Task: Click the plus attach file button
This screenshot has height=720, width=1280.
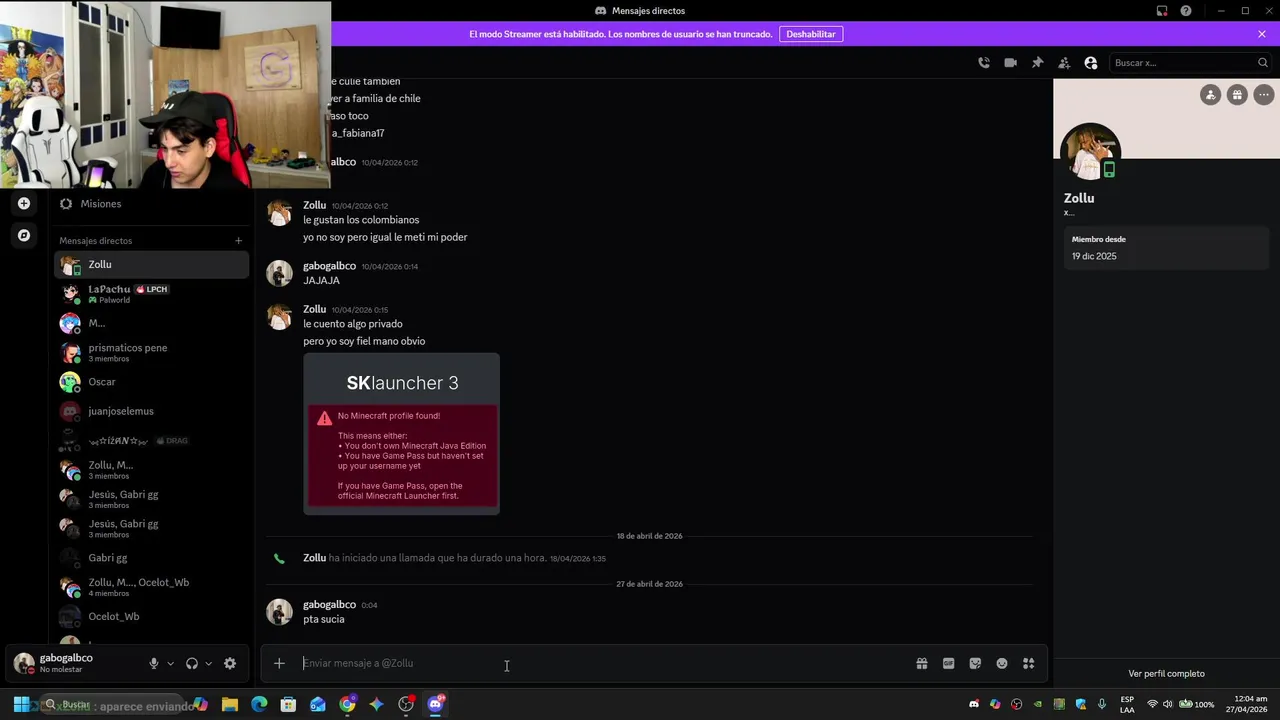Action: [279, 663]
